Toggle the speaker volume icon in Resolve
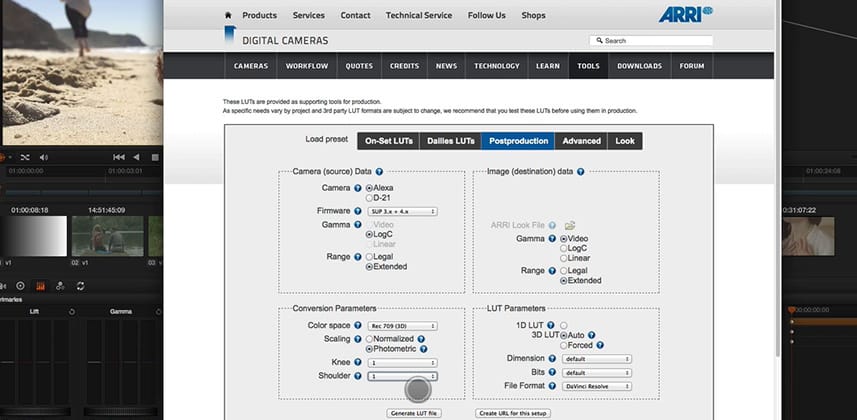The image size is (857, 420). point(44,157)
